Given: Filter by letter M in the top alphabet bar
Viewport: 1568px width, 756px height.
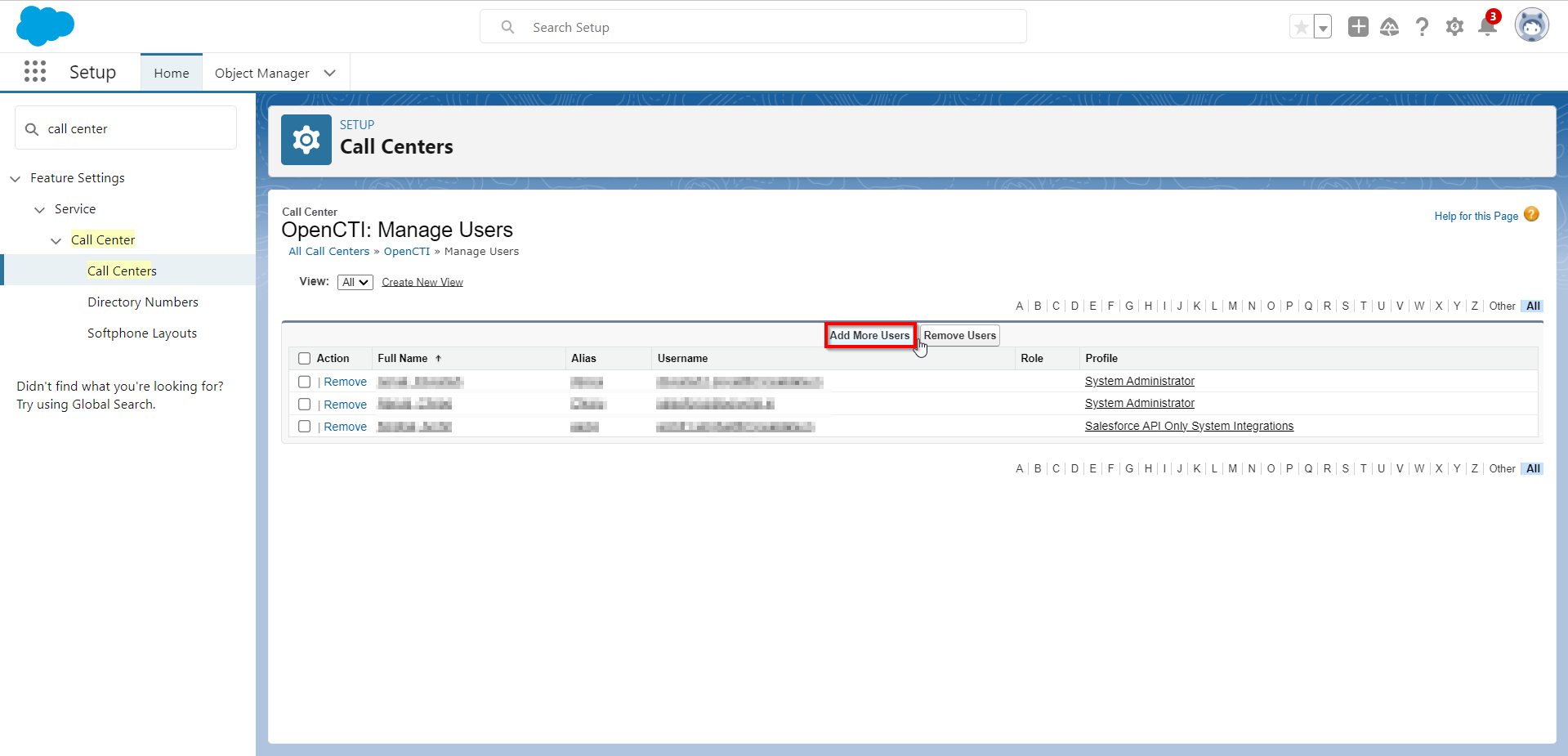Looking at the screenshot, I should tap(1233, 306).
